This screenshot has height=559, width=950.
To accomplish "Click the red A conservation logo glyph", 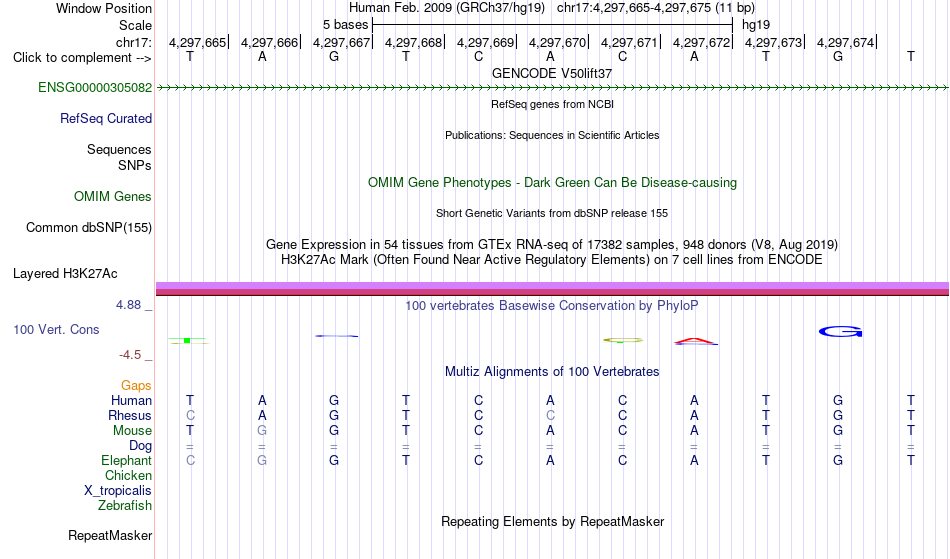I will coord(696,341).
